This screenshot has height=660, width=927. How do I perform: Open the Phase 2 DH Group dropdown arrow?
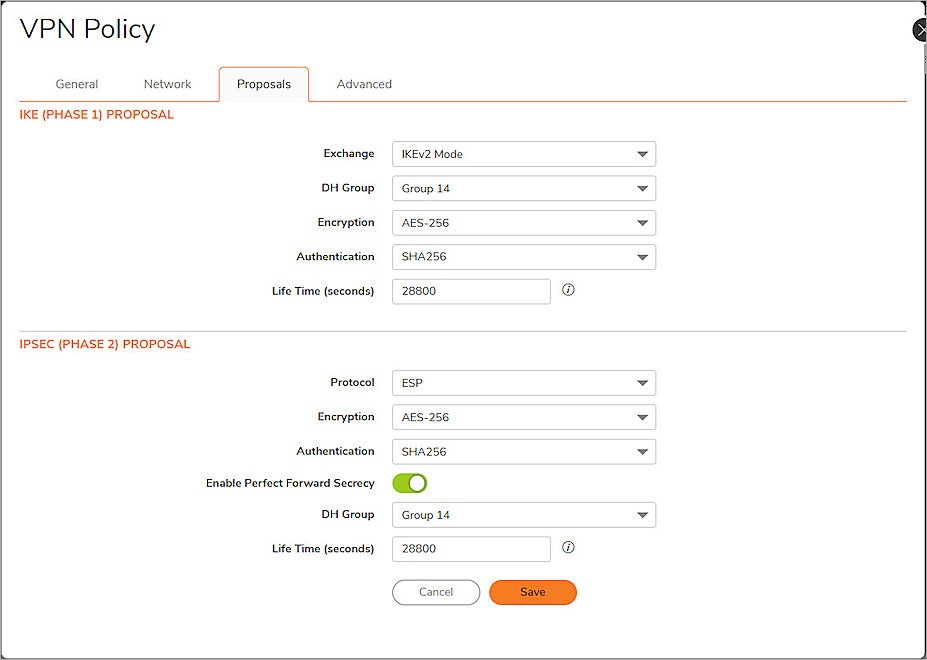click(x=643, y=514)
